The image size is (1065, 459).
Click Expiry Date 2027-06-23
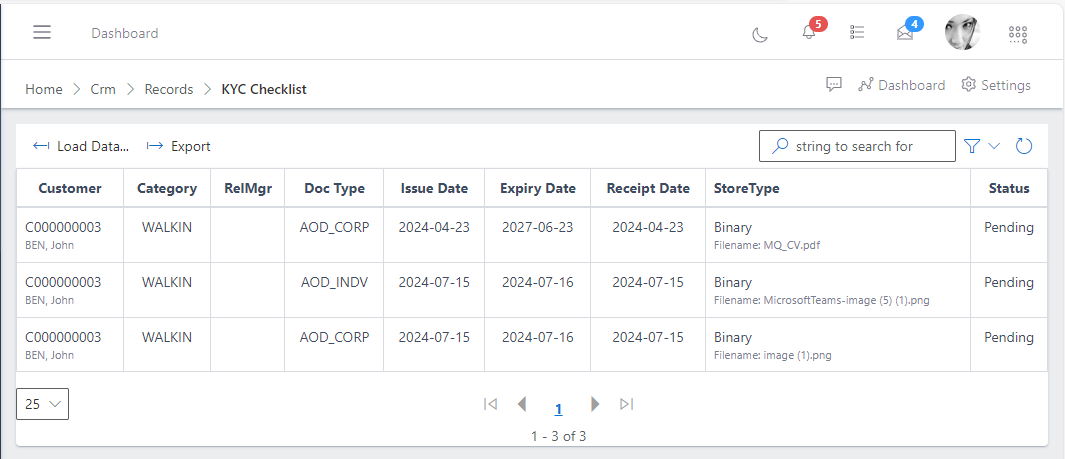pyautogui.click(x=537, y=227)
